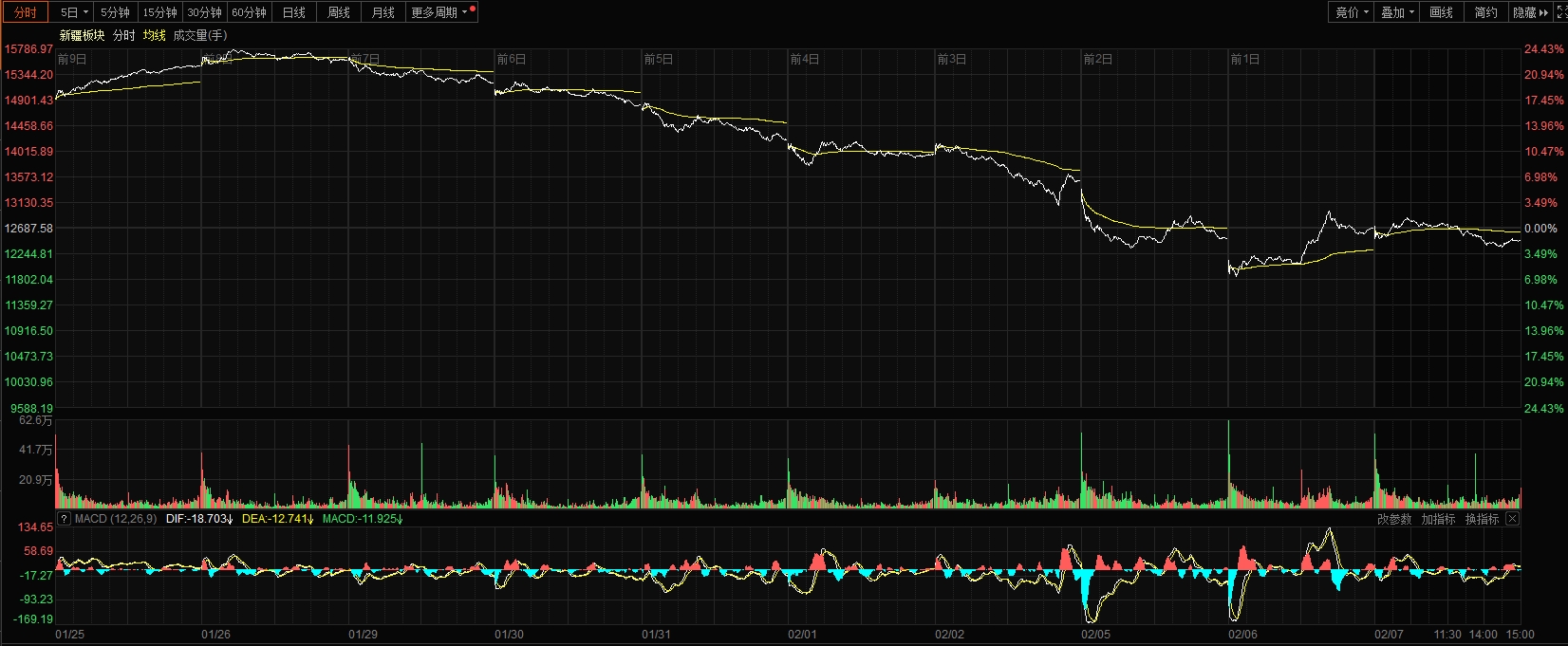This screenshot has height=646, width=1568.
Task: Click the DEA down arrow indicator
Action: point(310,519)
